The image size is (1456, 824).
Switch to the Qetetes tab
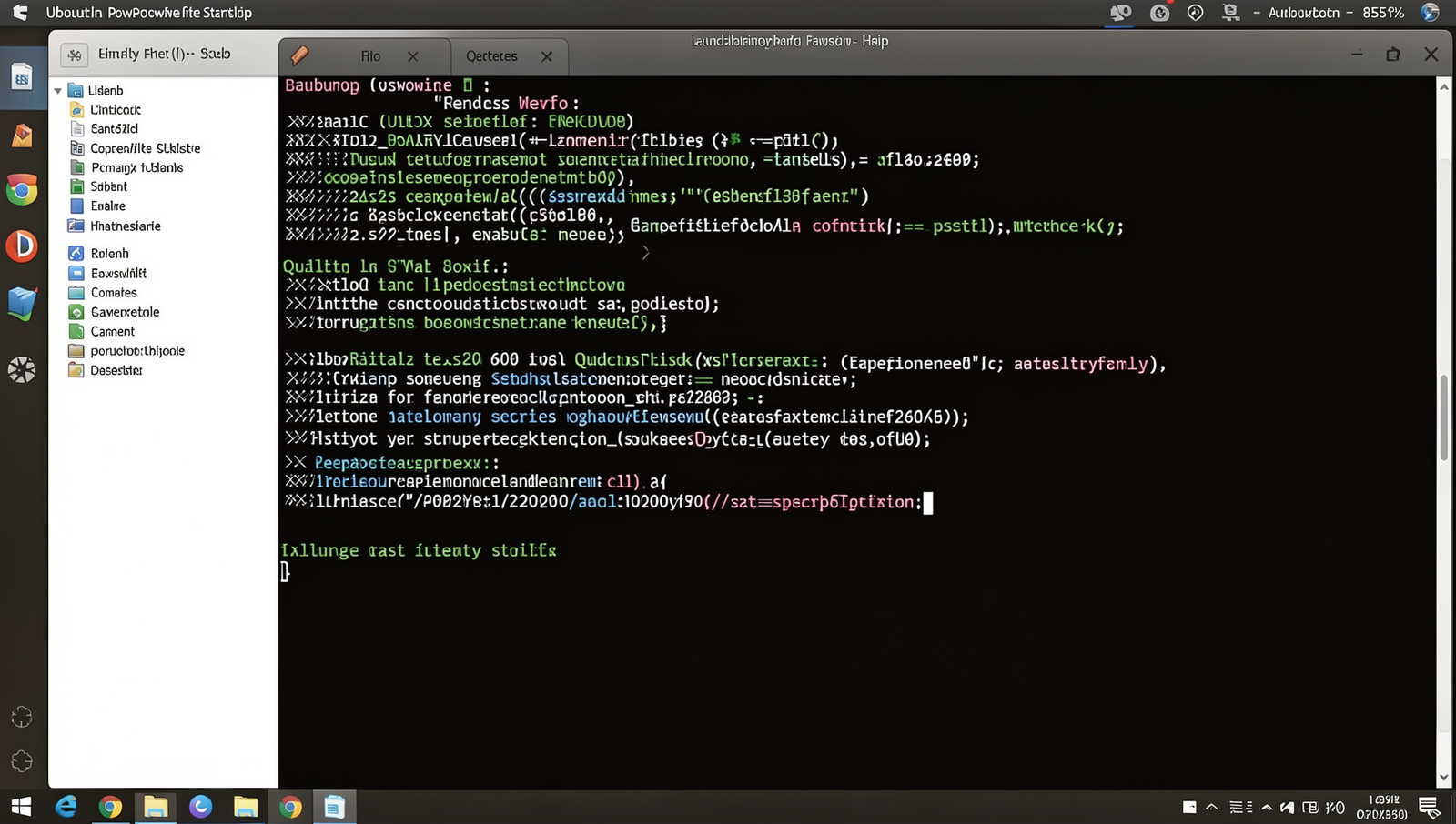point(491,56)
